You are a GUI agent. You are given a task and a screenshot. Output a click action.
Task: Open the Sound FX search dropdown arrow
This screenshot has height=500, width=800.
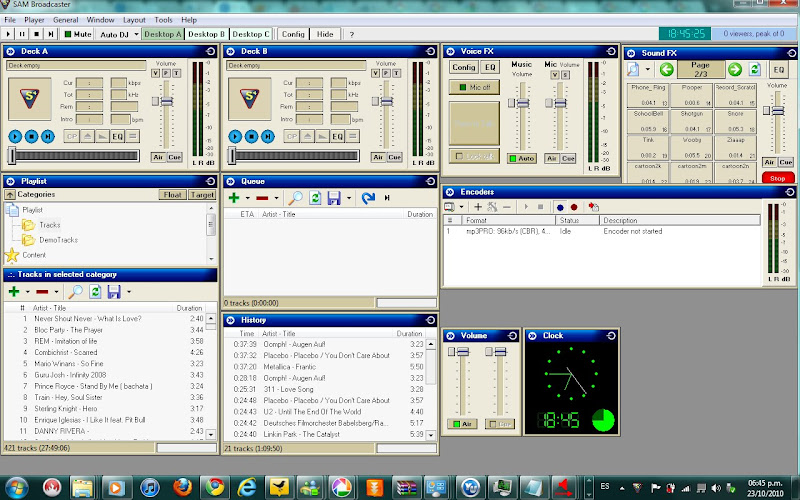coord(647,69)
